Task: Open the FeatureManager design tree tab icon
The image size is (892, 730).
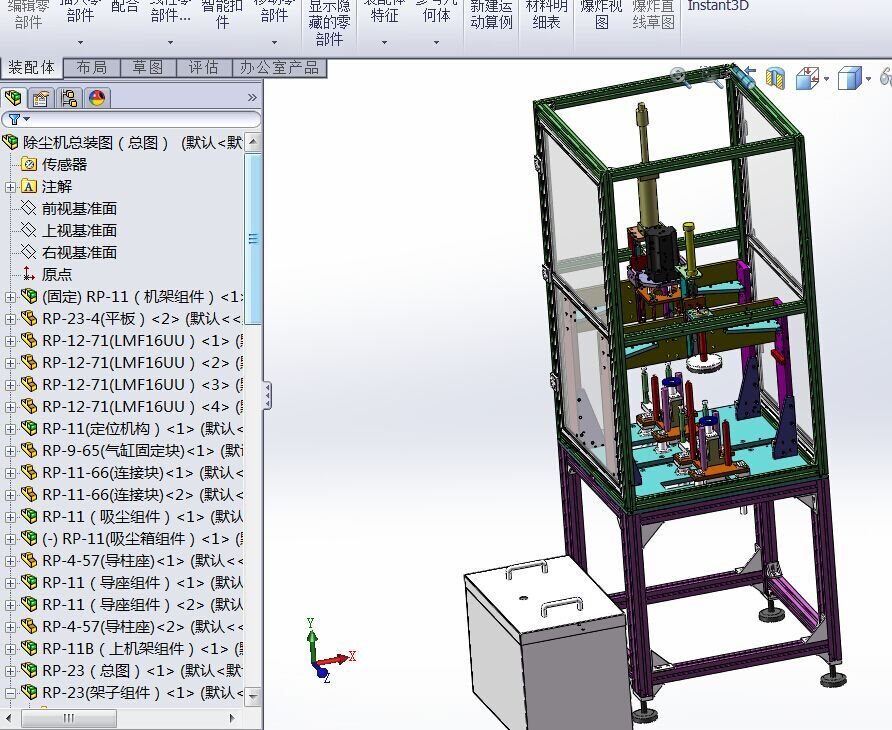Action: (x=13, y=98)
